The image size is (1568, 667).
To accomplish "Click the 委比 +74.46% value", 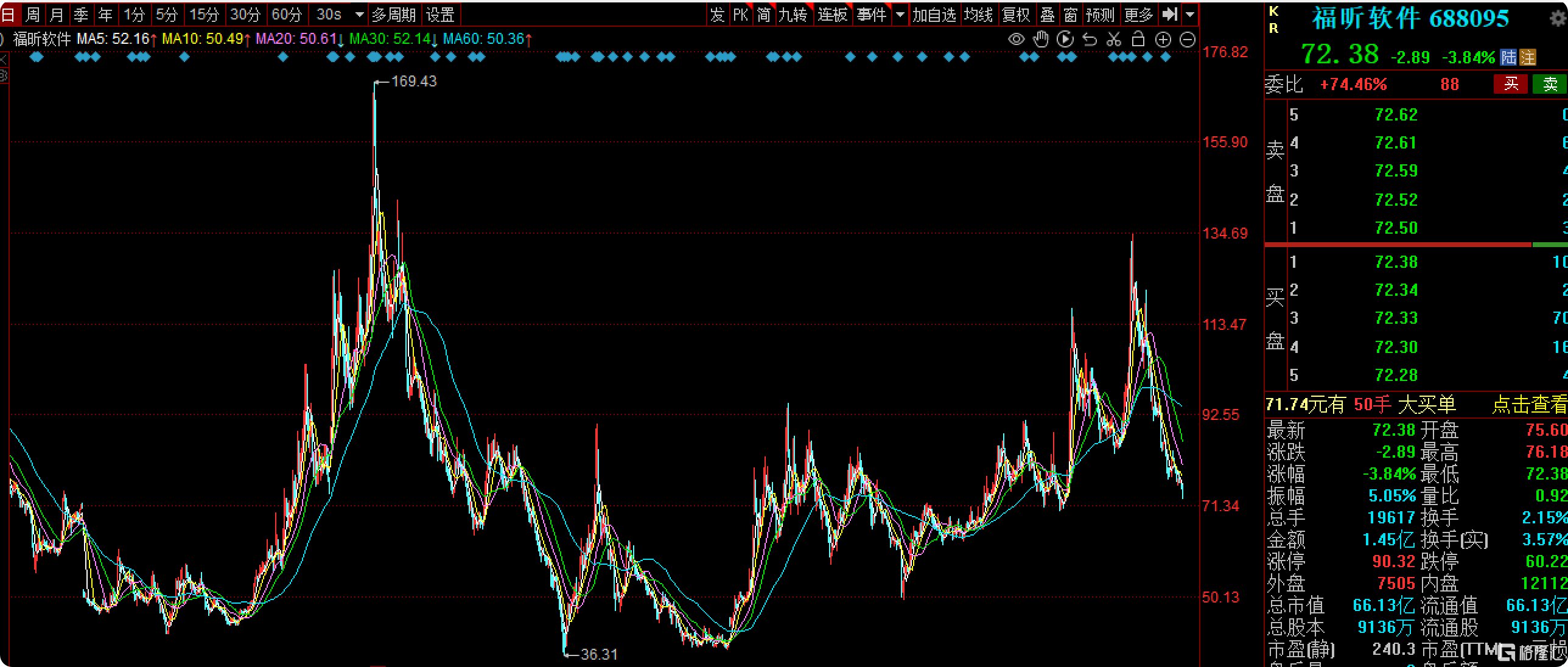I will [x=1353, y=84].
